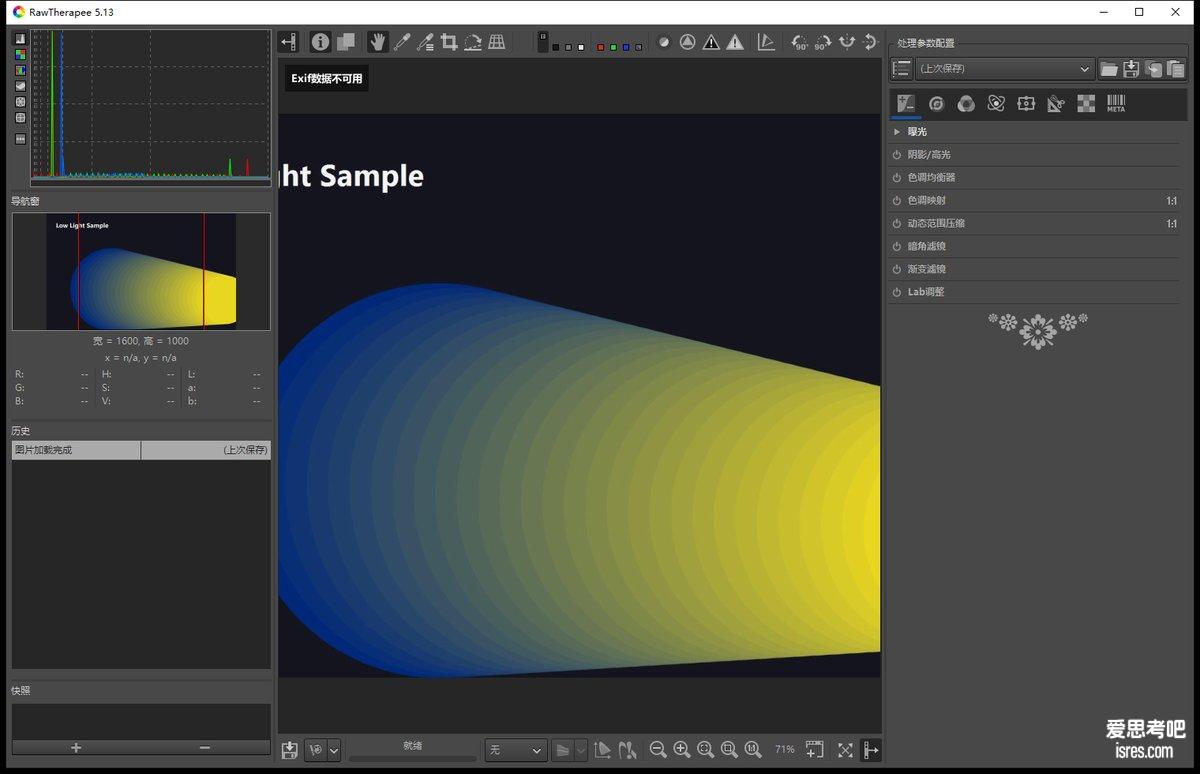
Task: Open a new detail window
Action: (x=815, y=749)
